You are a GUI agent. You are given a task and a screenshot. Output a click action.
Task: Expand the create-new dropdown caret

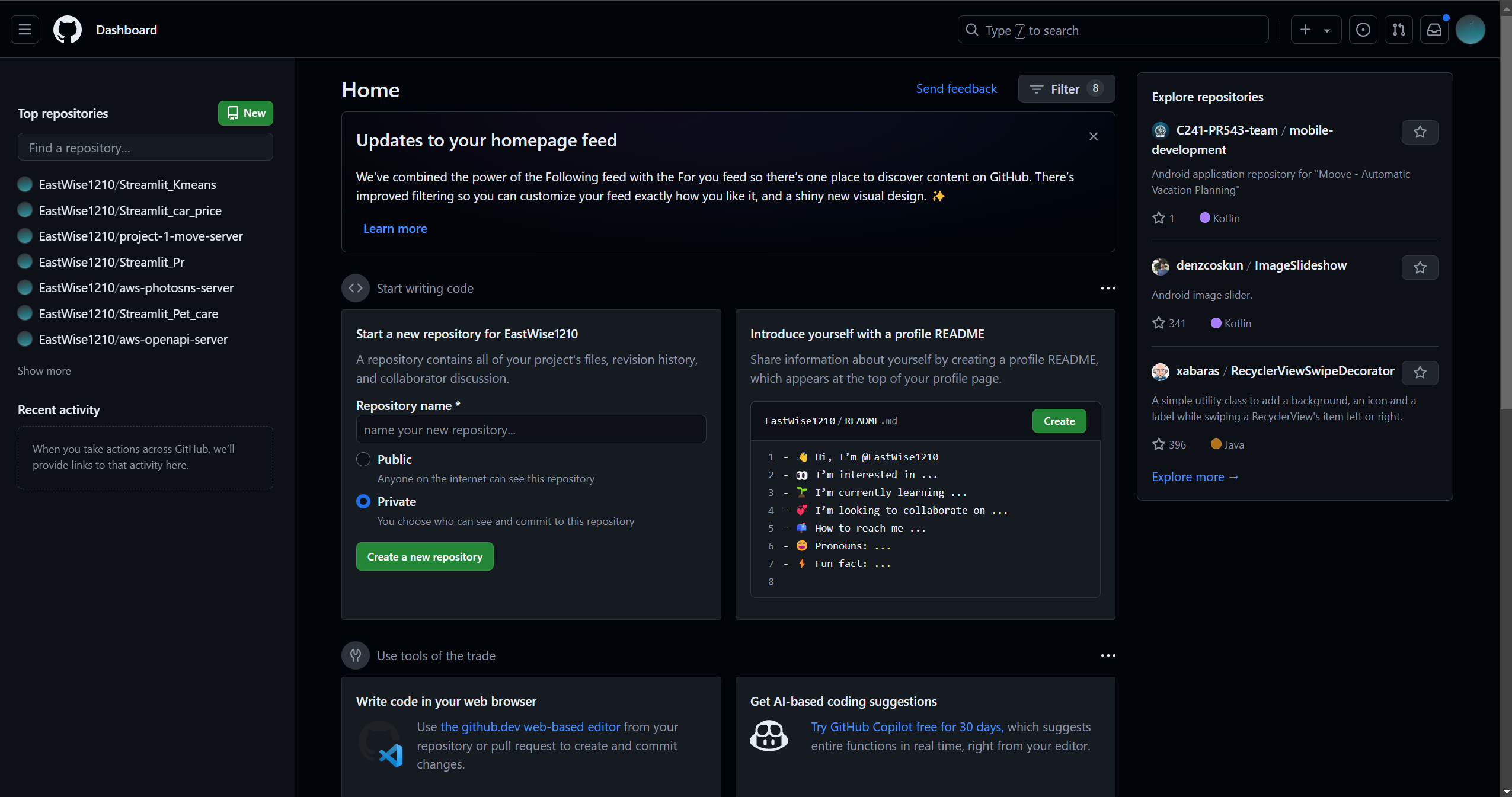[1327, 30]
